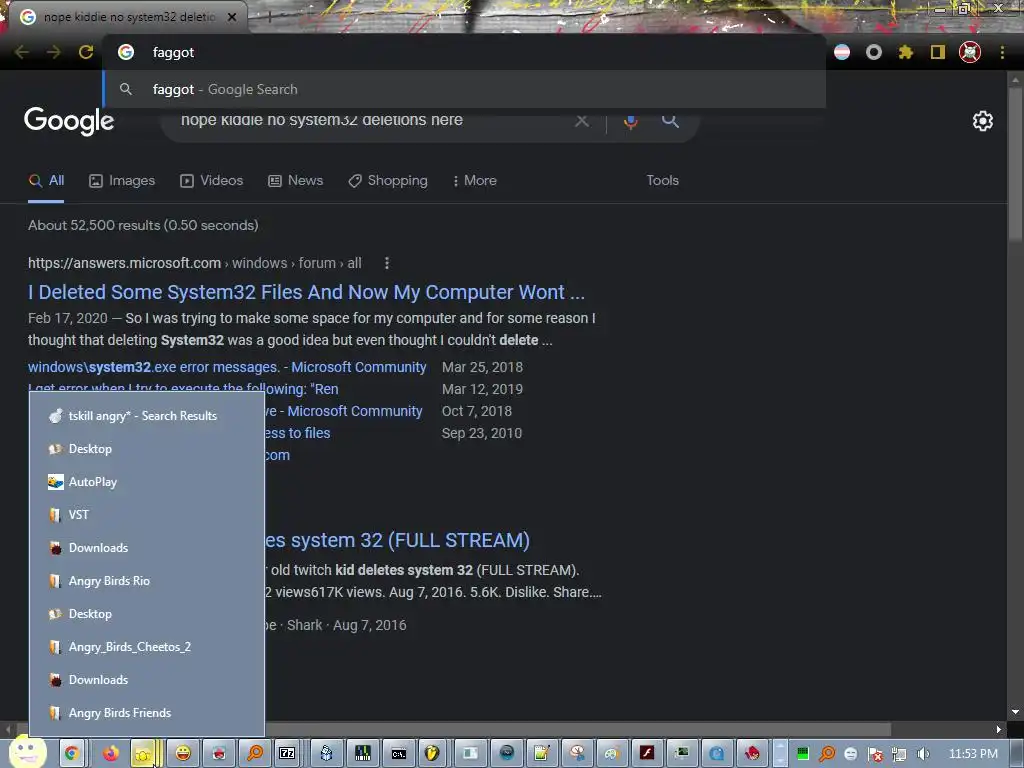Screen dimensions: 1024x768
Task: Click the tray volume speaker icon
Action: tap(923, 754)
